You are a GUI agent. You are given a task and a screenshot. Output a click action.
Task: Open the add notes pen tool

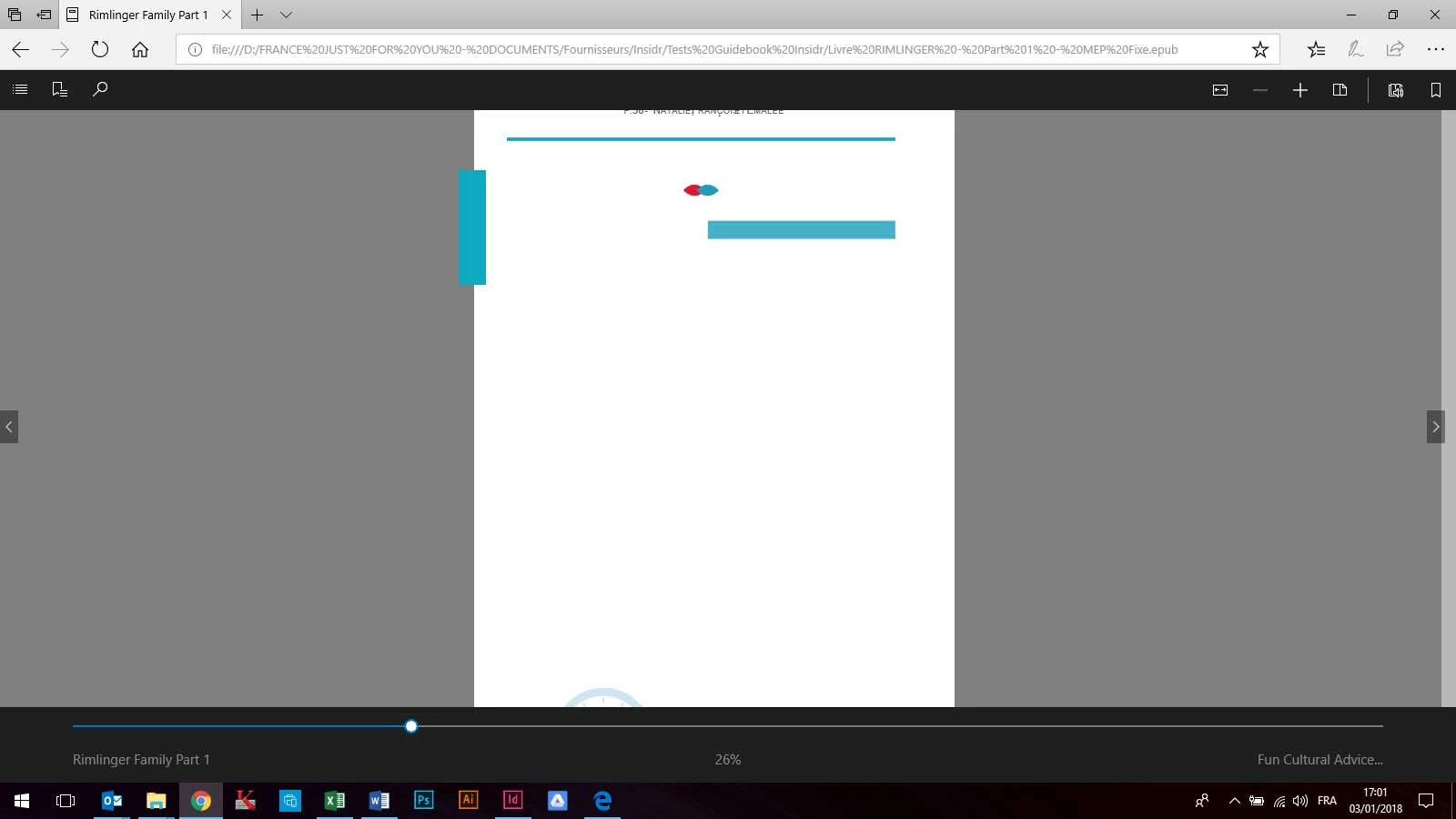pos(1356,50)
